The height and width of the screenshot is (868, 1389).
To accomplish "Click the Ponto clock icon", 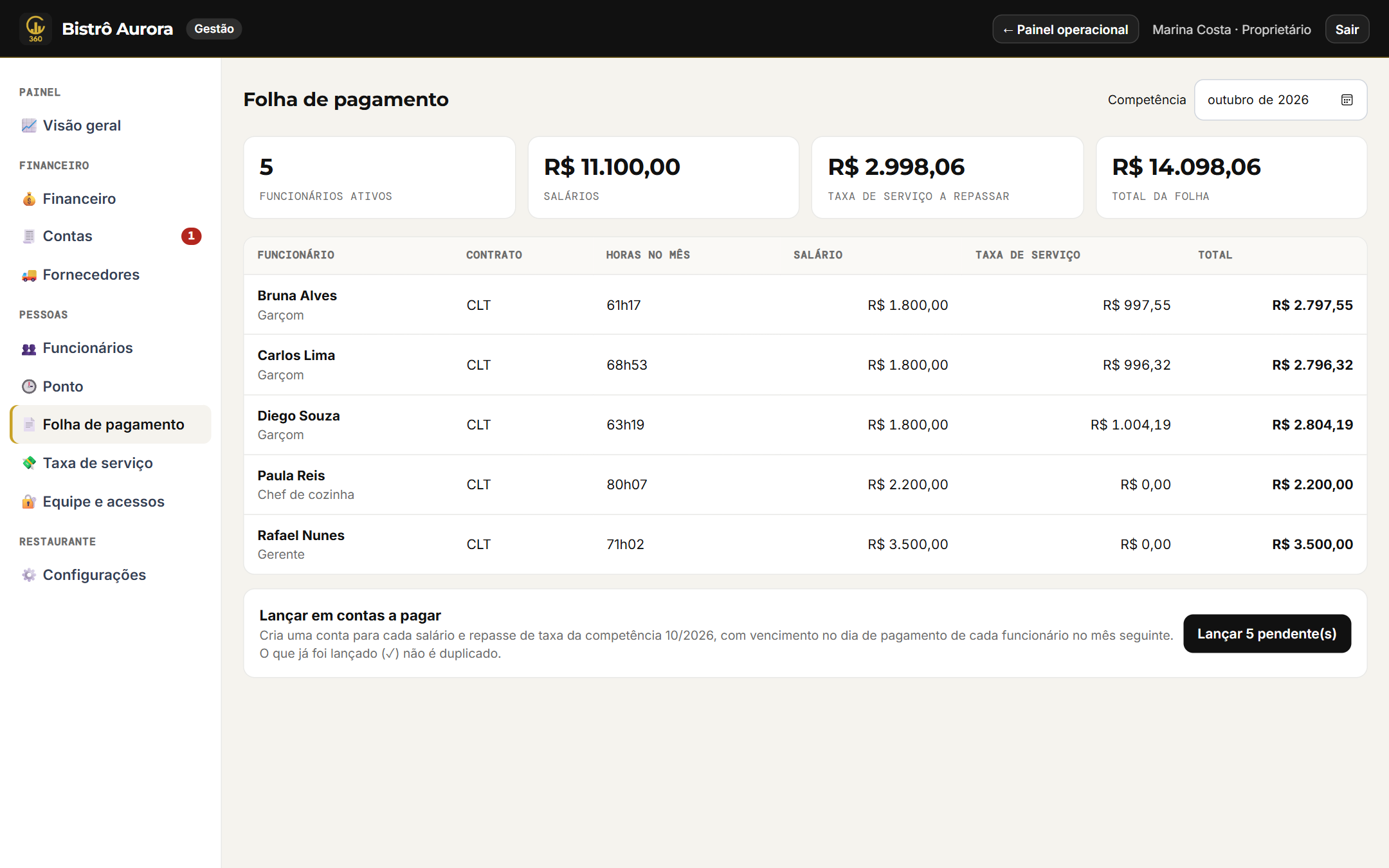I will tap(29, 386).
